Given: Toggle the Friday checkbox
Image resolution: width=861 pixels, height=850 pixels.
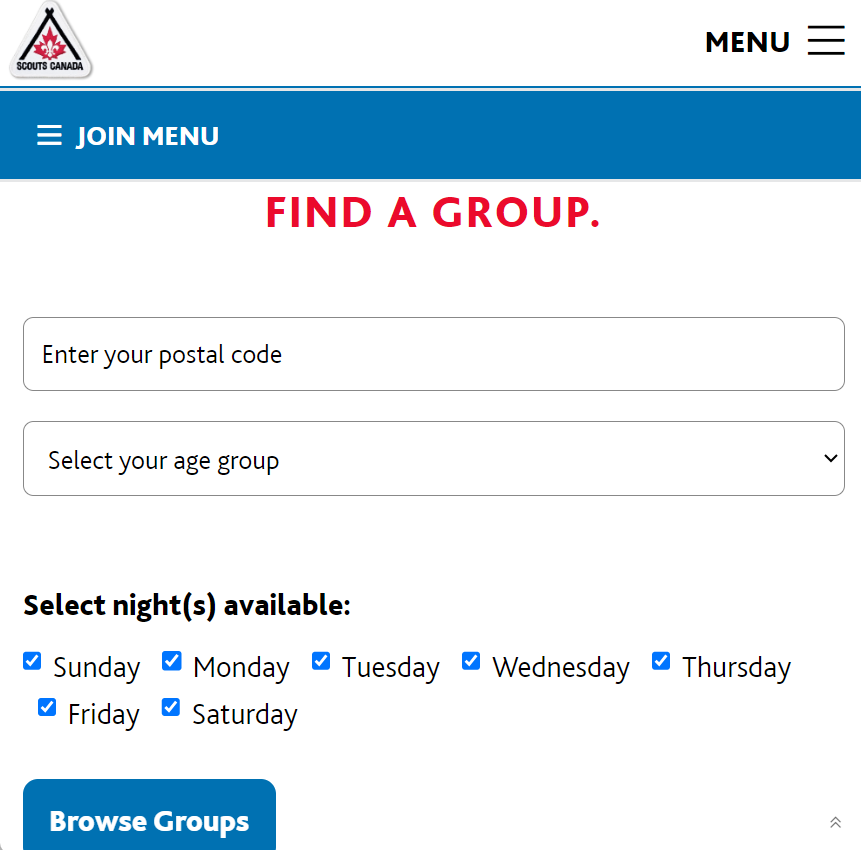Looking at the screenshot, I should tap(47, 708).
